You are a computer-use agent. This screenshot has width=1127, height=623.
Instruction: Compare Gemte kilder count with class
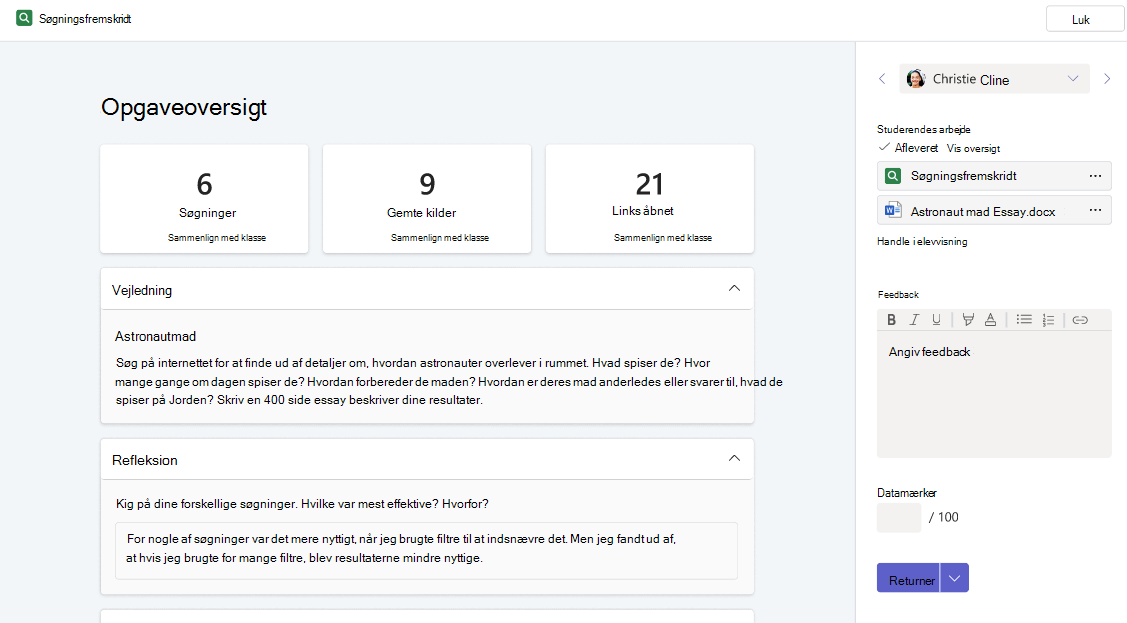(x=440, y=238)
